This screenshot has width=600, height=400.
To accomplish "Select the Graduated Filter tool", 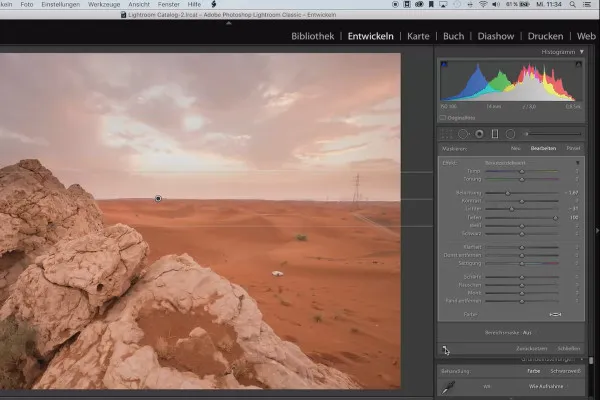I will pyautogui.click(x=495, y=134).
